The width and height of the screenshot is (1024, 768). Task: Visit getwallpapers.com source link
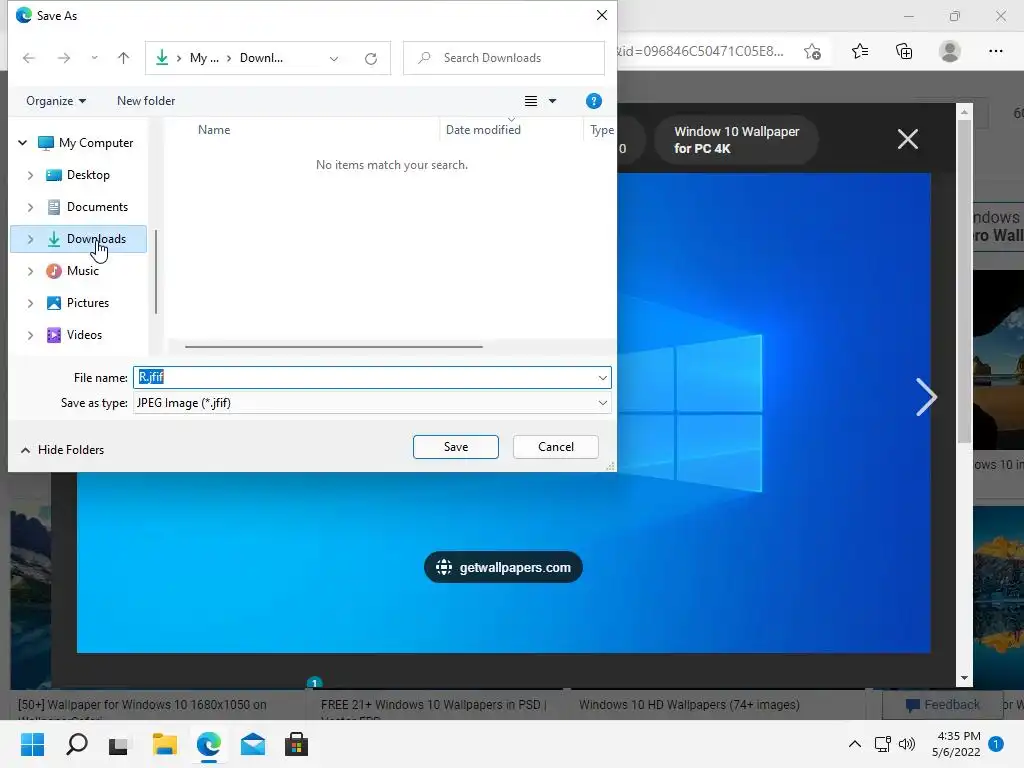click(503, 568)
